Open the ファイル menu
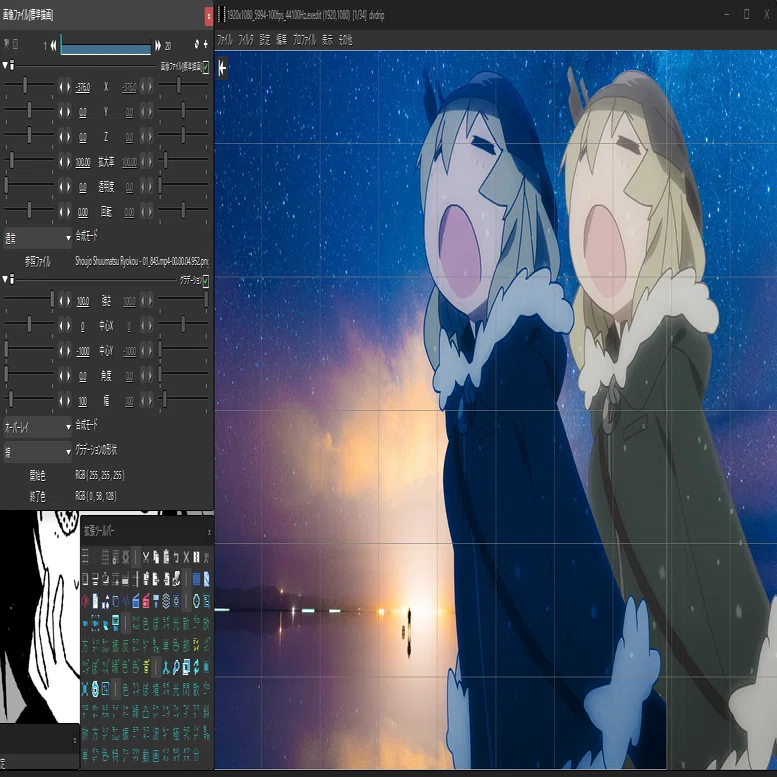This screenshot has height=777, width=777. coord(224,40)
